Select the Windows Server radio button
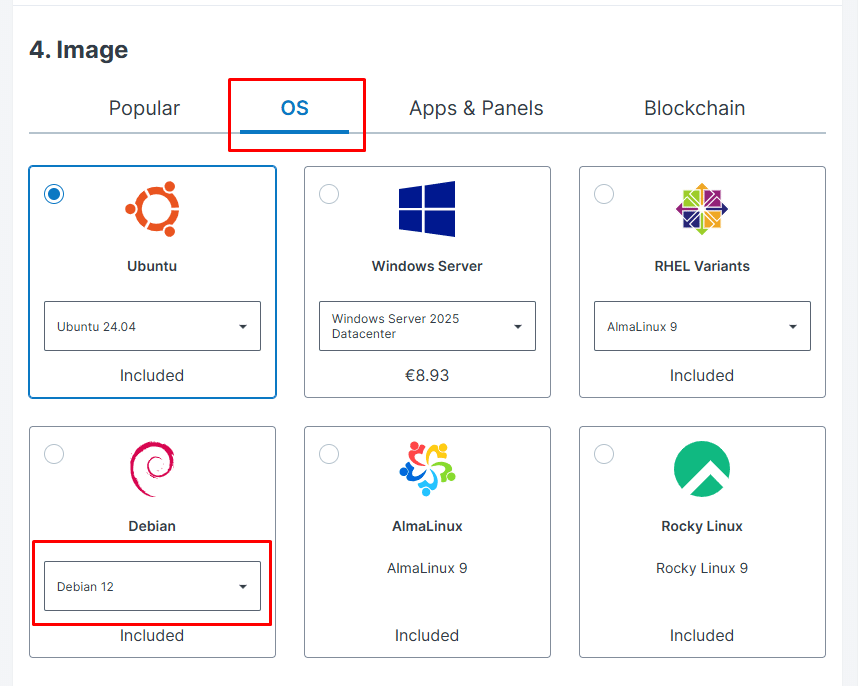Screen dimensions: 858x686 [329, 194]
